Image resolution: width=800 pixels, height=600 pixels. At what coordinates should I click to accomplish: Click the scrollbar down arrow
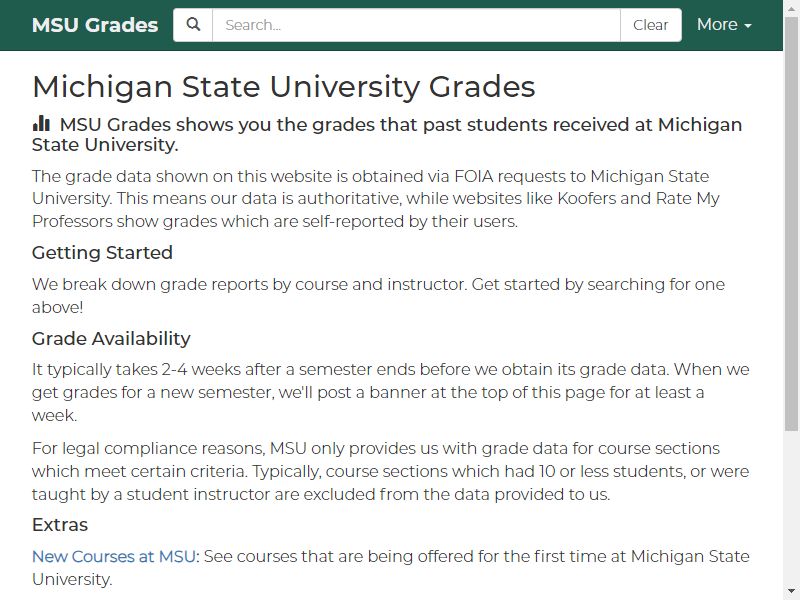(x=791, y=591)
